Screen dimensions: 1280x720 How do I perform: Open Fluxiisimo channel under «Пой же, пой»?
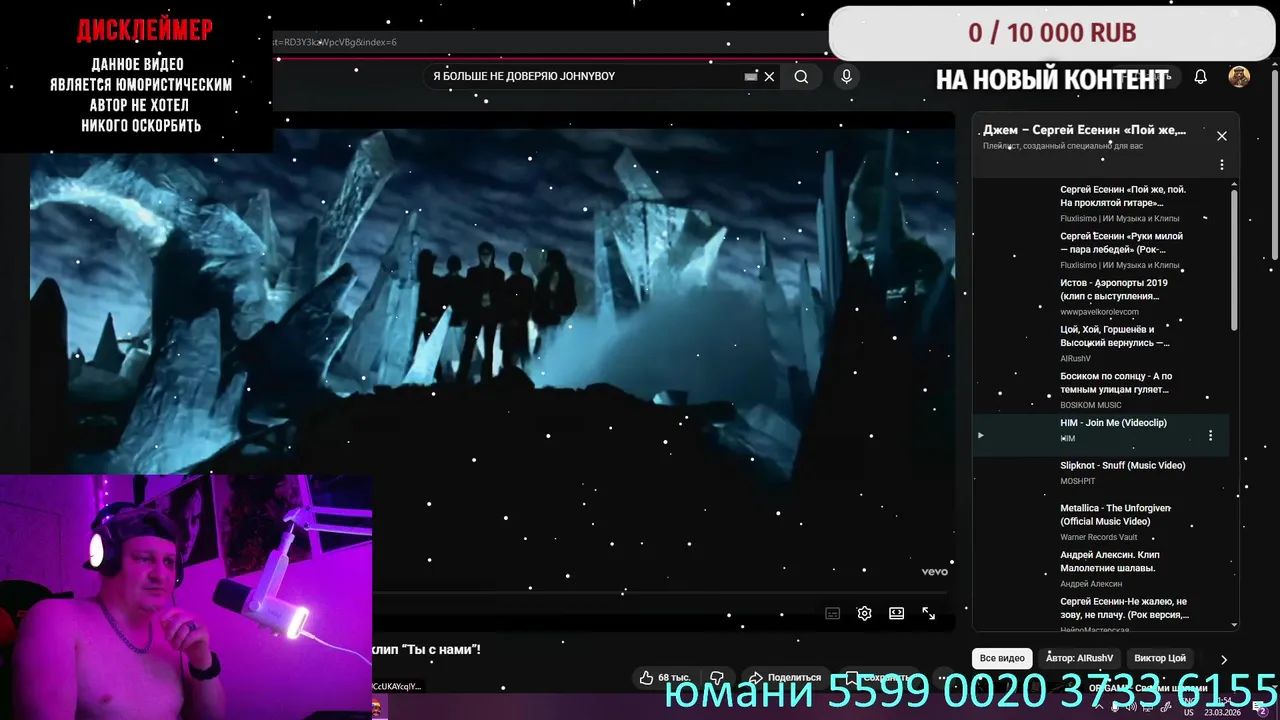coord(1119,218)
